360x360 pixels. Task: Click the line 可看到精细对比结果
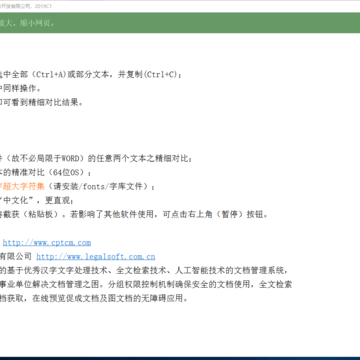click(x=41, y=103)
